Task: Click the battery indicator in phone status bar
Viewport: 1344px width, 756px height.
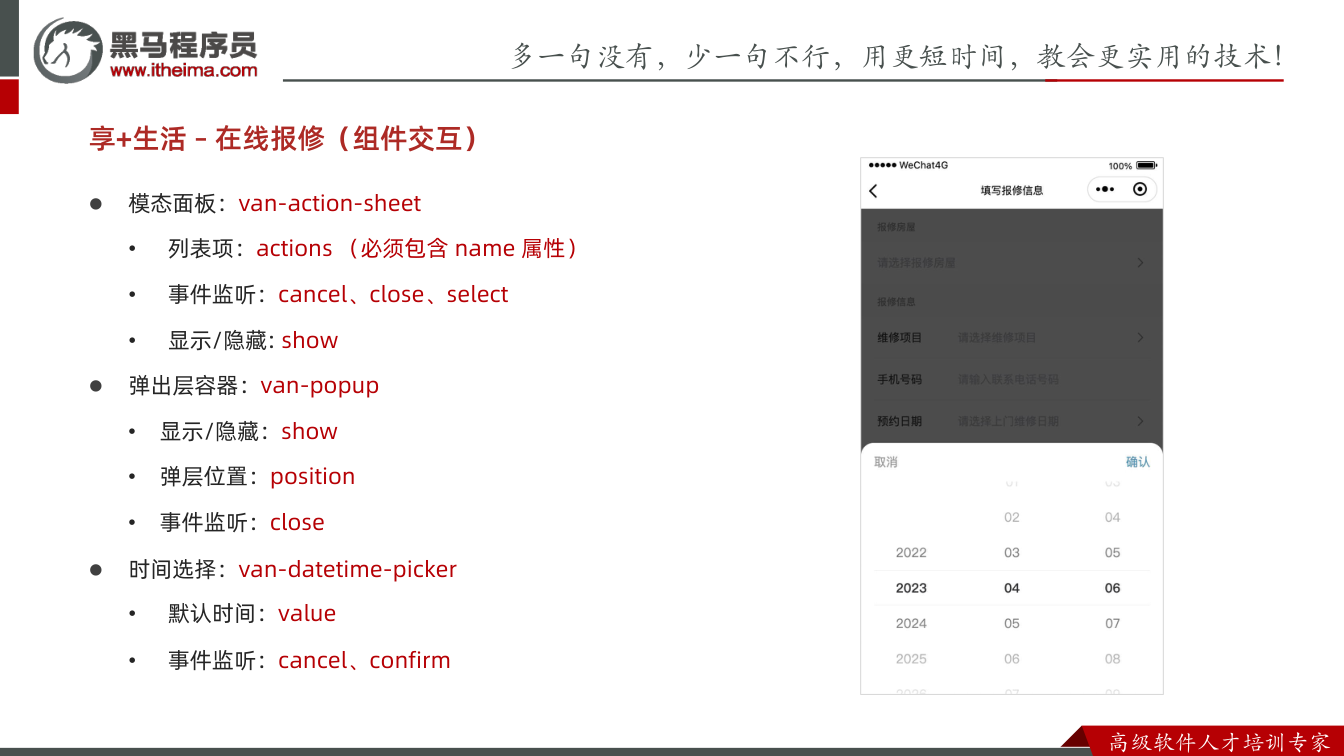Action: click(1146, 166)
